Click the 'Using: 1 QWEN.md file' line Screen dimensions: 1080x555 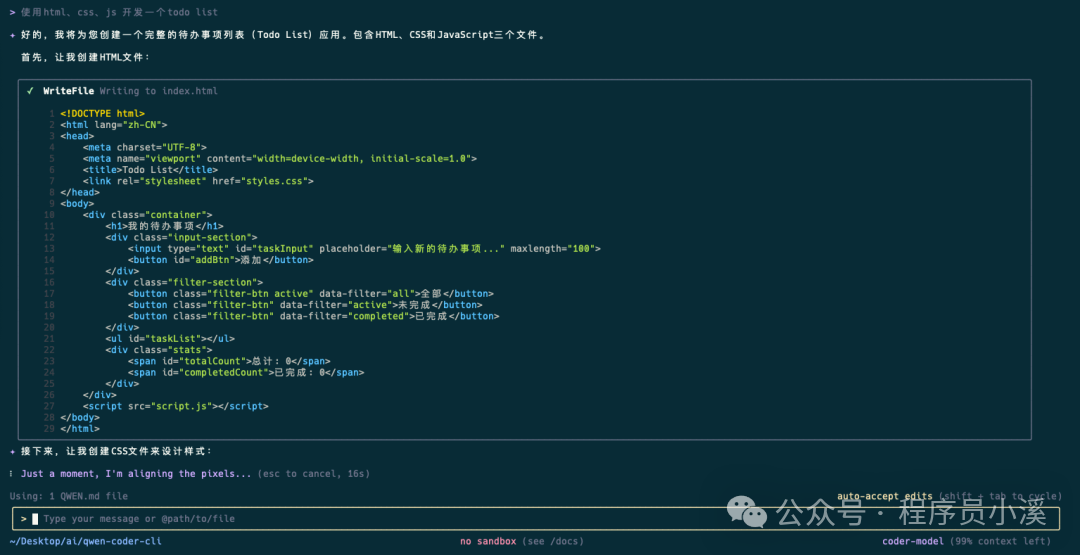point(68,496)
